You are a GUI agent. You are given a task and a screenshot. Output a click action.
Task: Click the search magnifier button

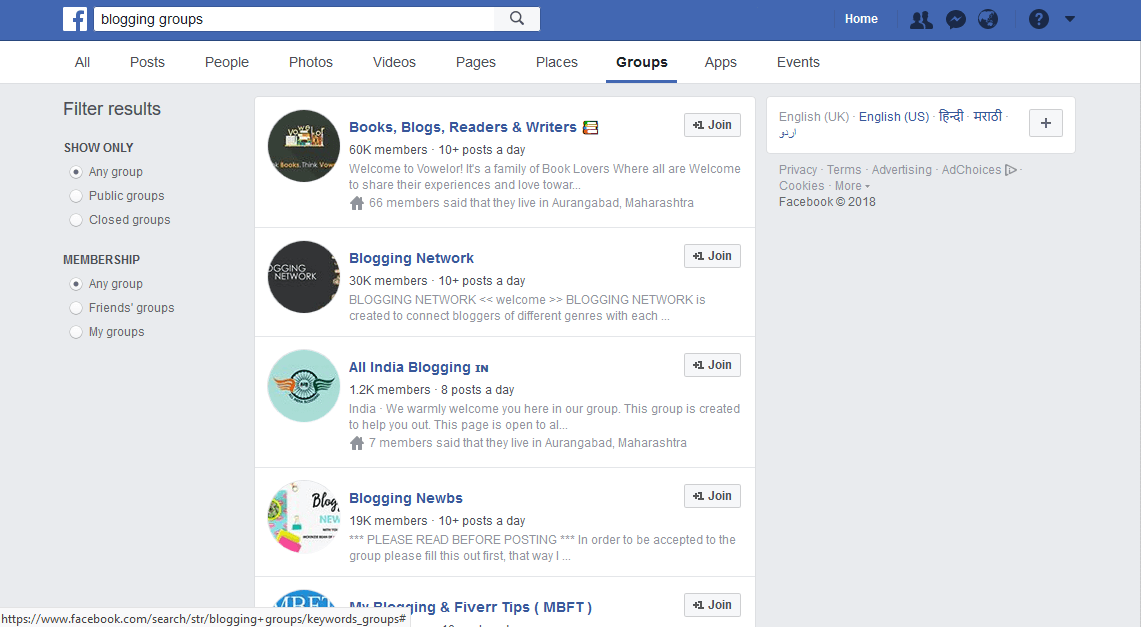pos(517,19)
